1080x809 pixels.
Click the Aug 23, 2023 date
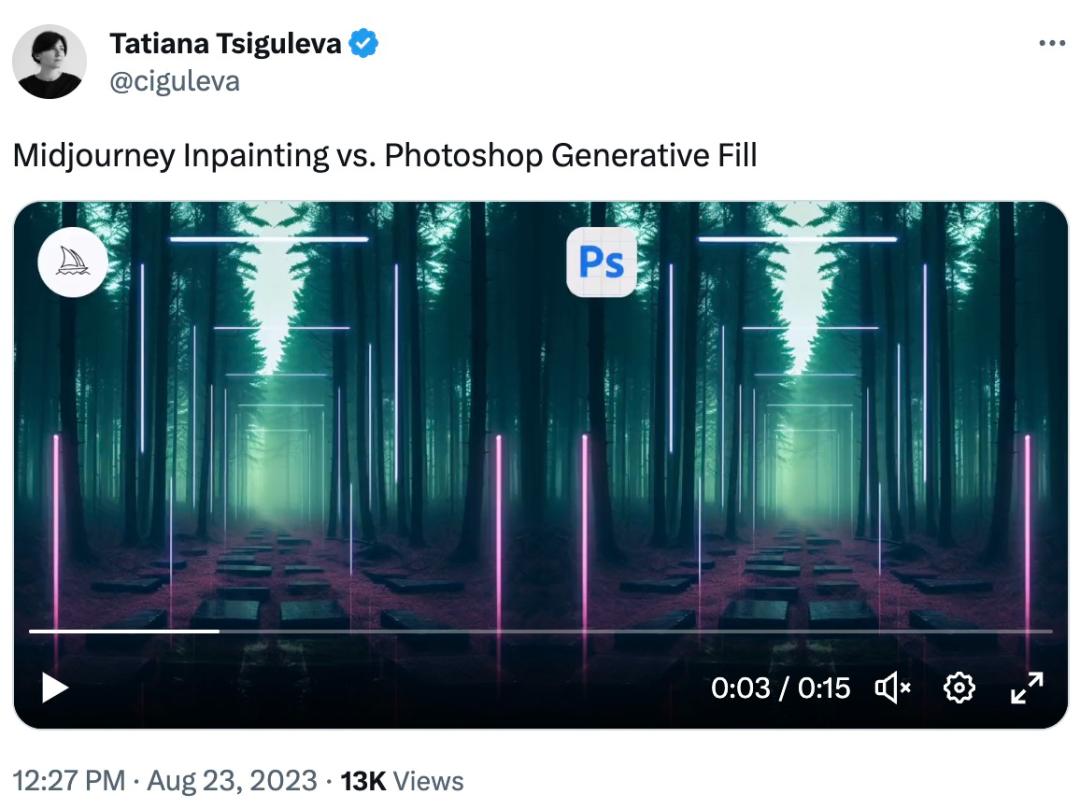click(x=232, y=781)
